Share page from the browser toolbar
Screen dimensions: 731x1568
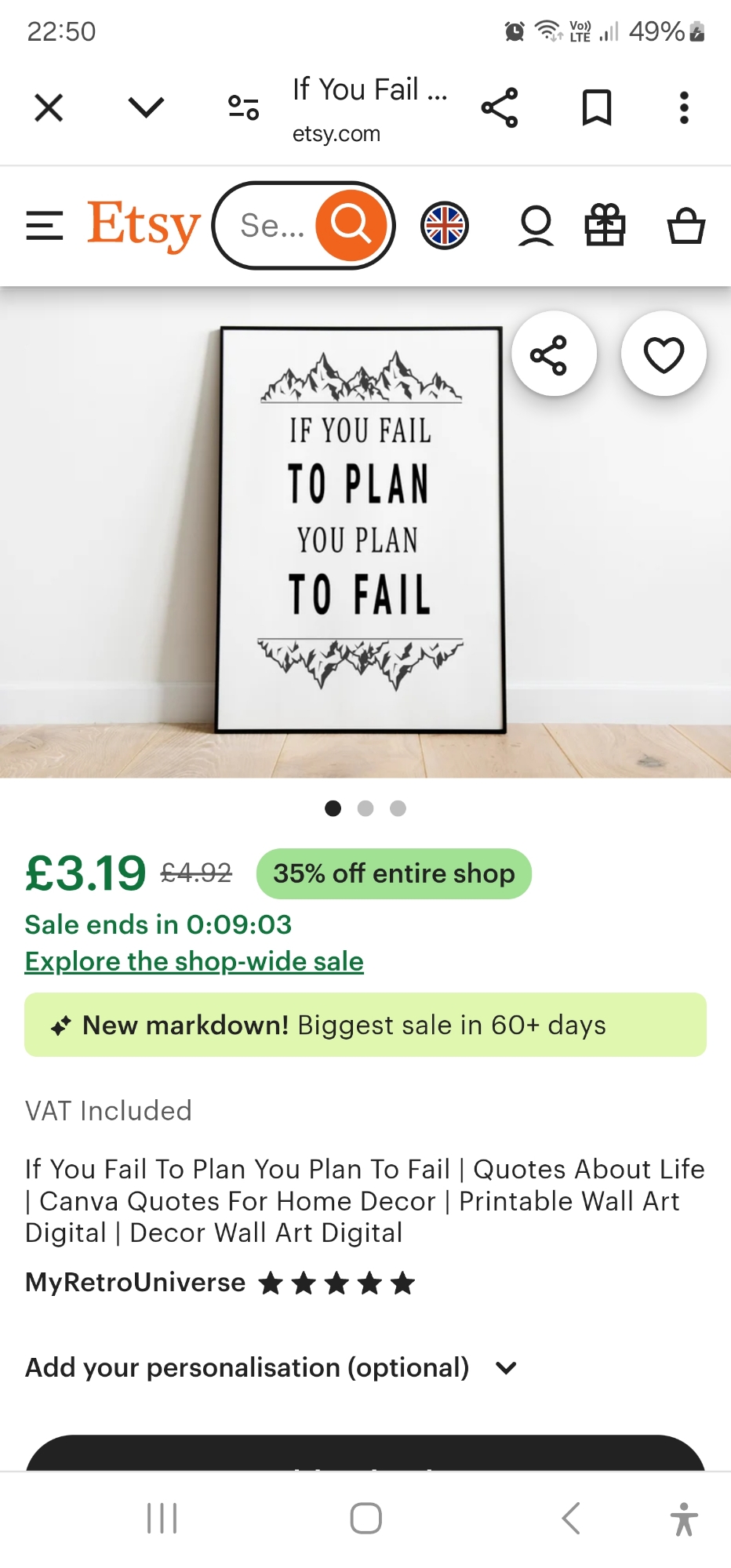500,107
